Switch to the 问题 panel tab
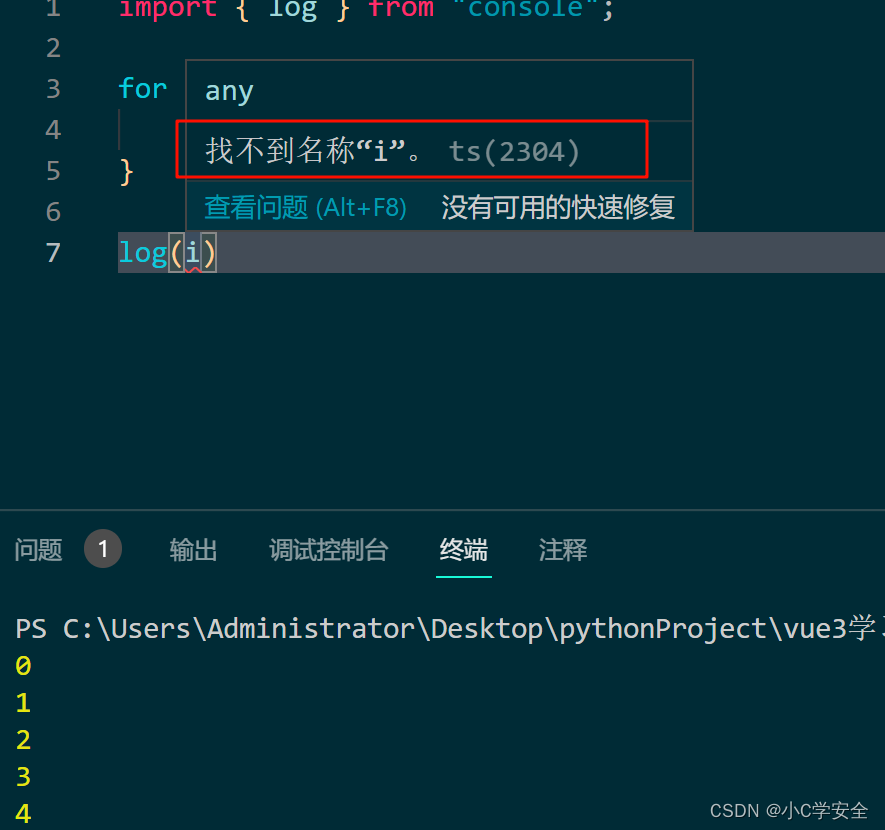This screenshot has width=885, height=830. coord(38,550)
